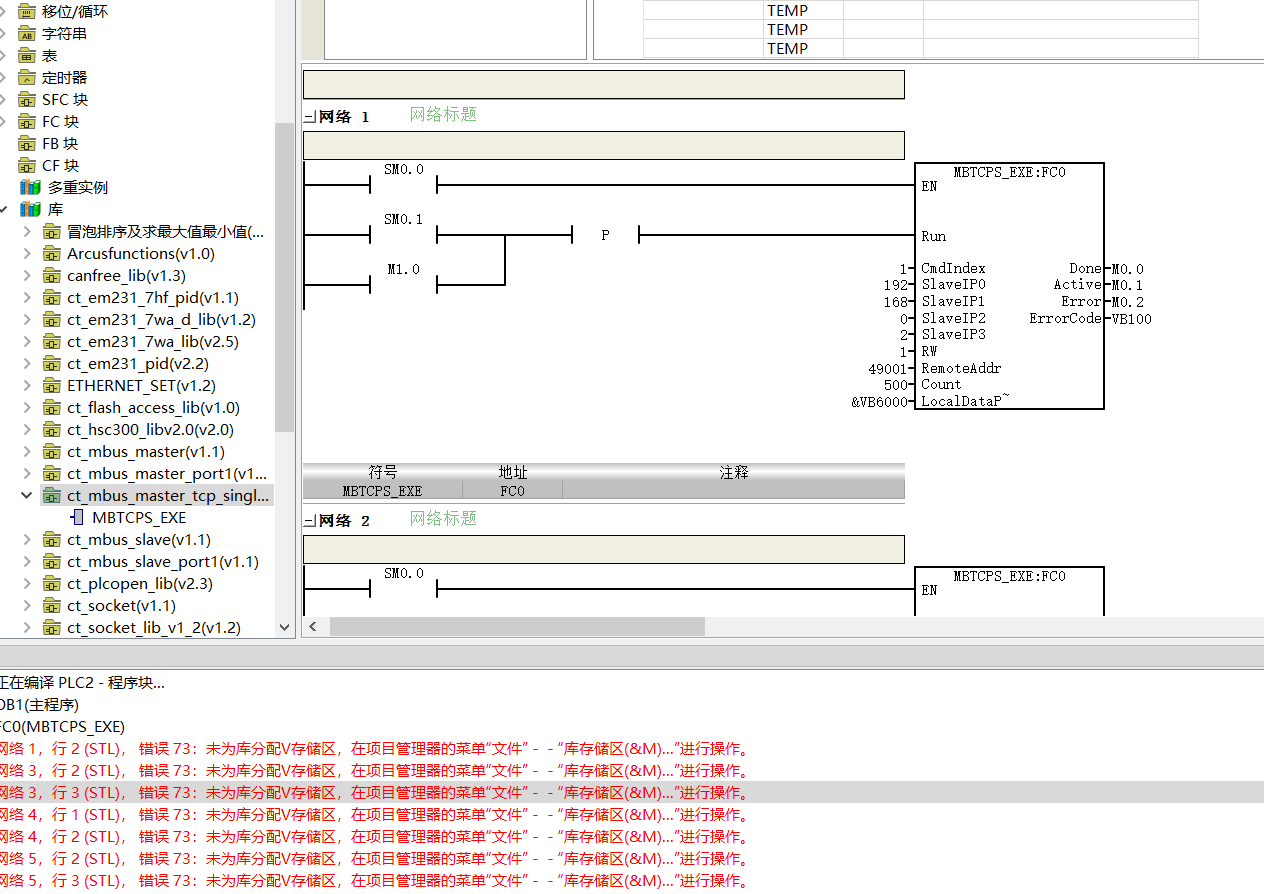Click the MBTCPS_EXE block icon in tree

coord(77,518)
